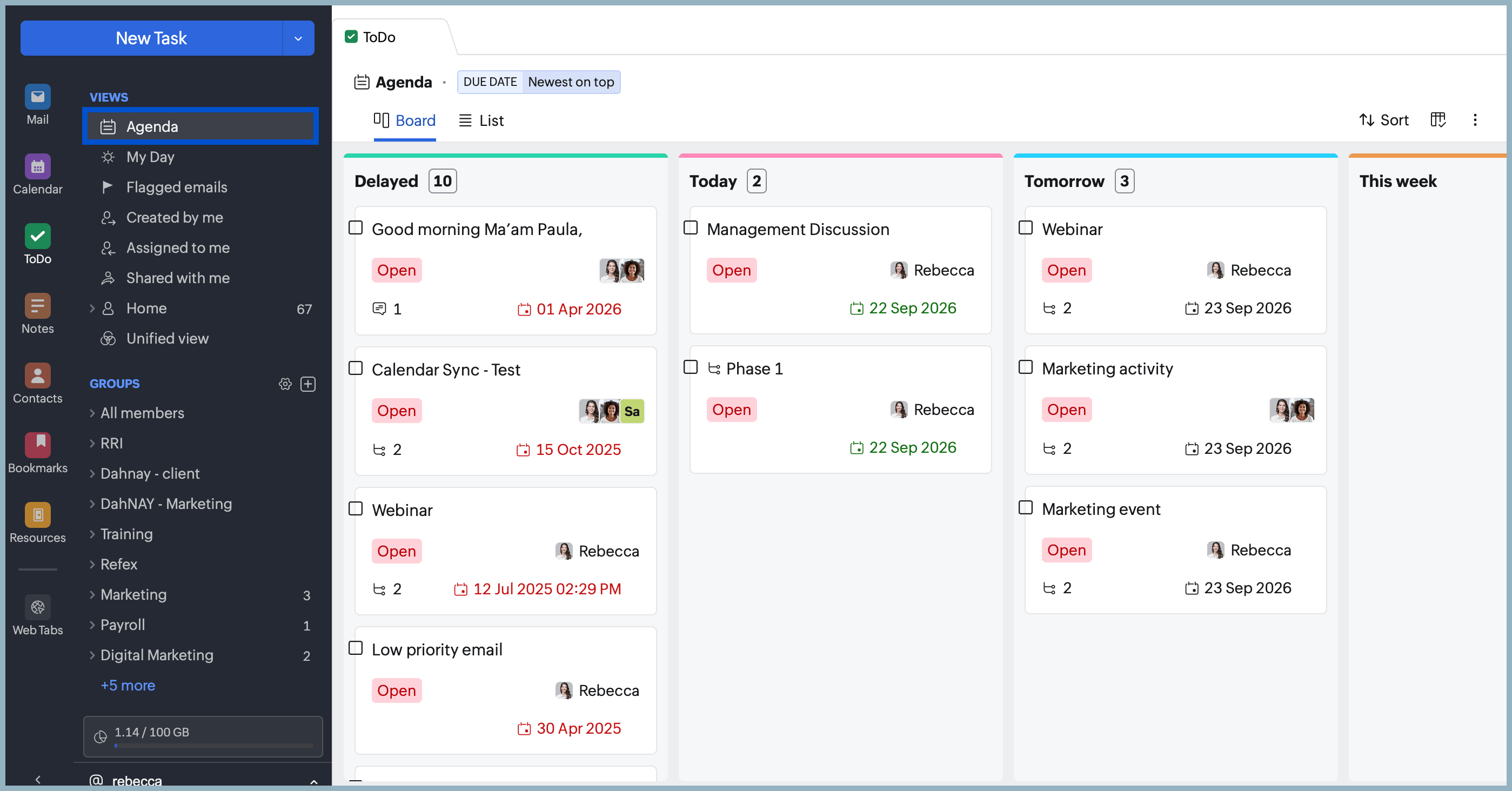Open the Notes app icon

click(x=38, y=306)
